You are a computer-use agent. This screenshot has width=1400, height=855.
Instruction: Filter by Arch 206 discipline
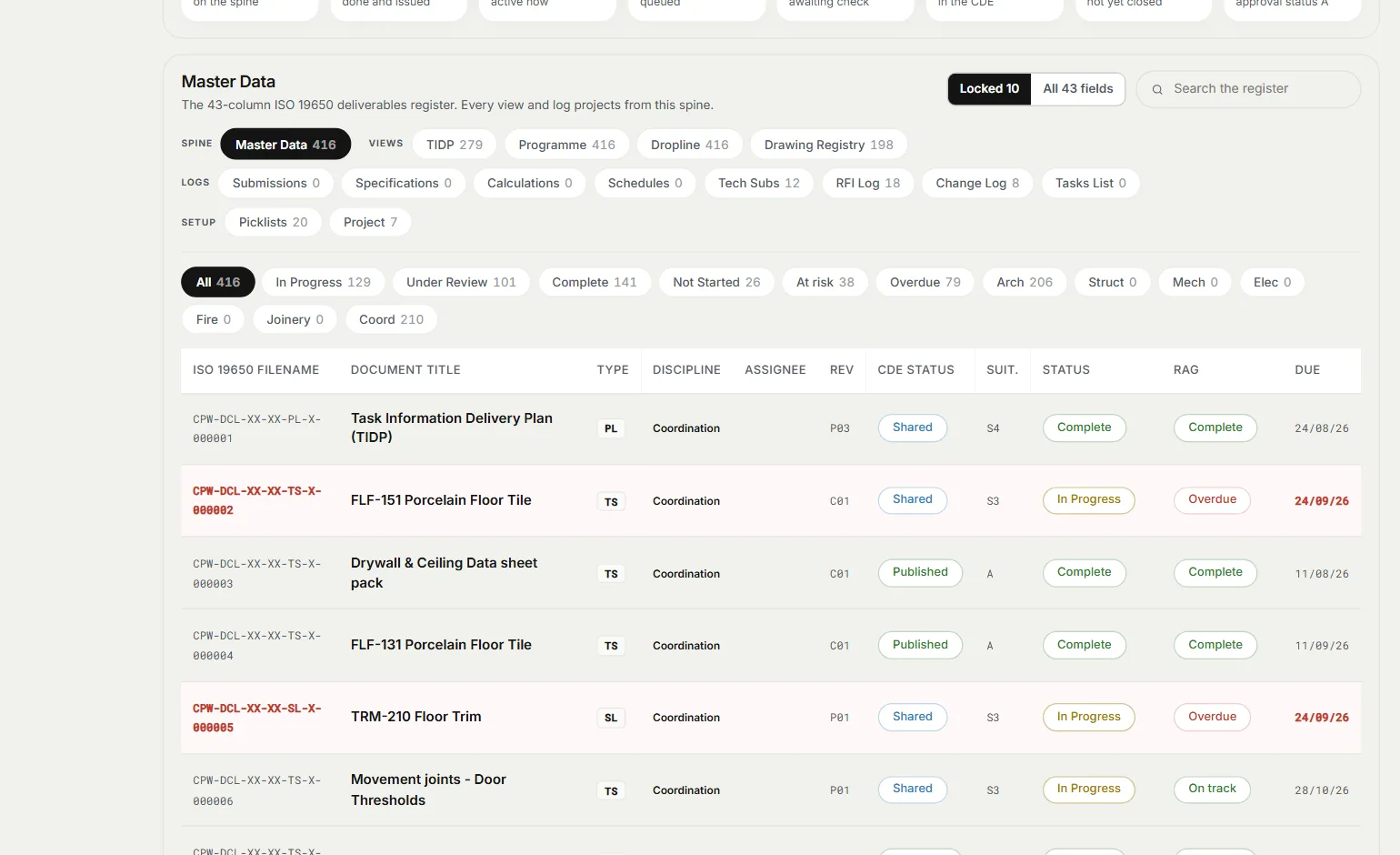1024,282
